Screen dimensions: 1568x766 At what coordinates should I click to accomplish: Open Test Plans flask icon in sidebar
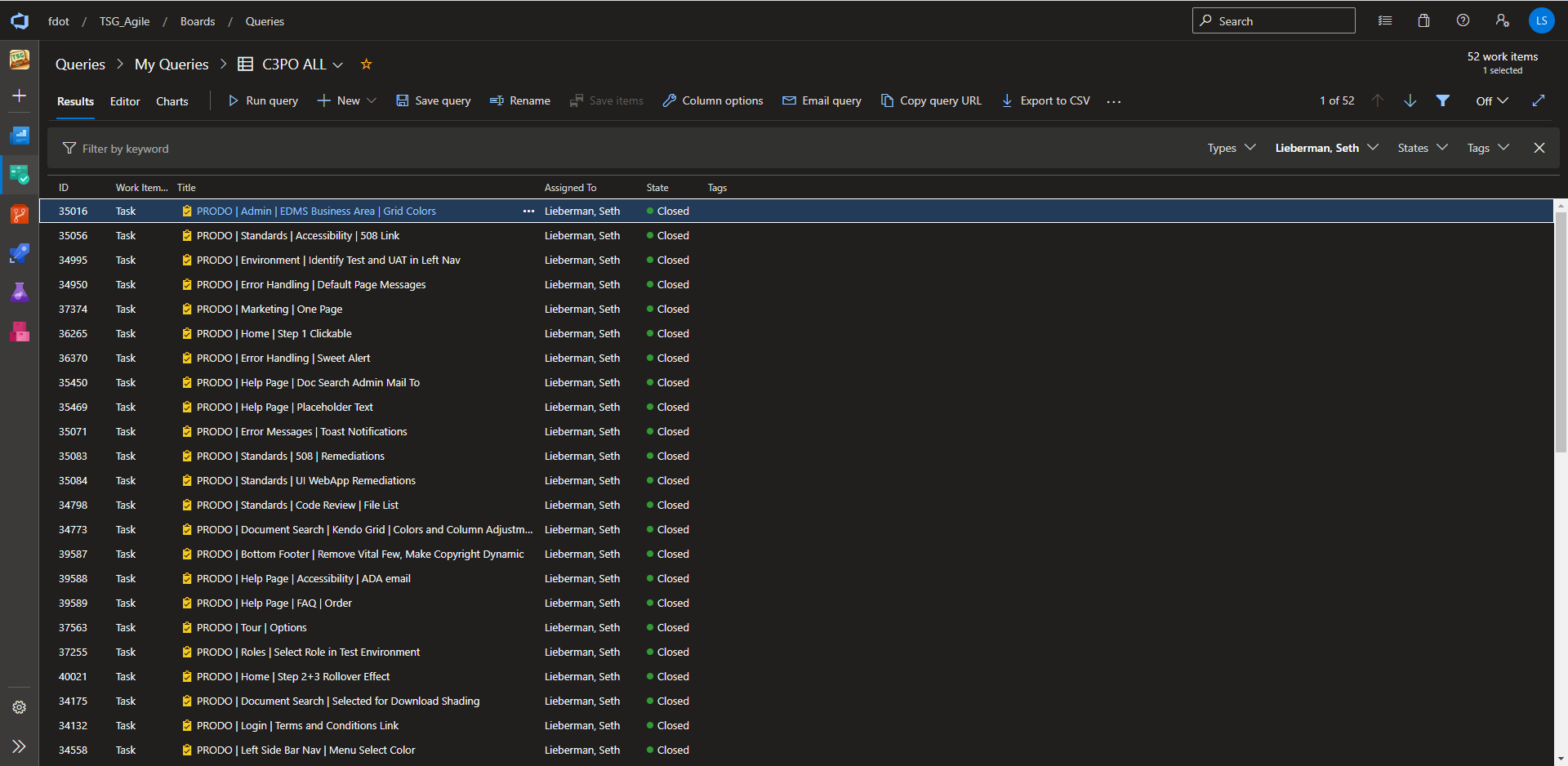coord(20,292)
